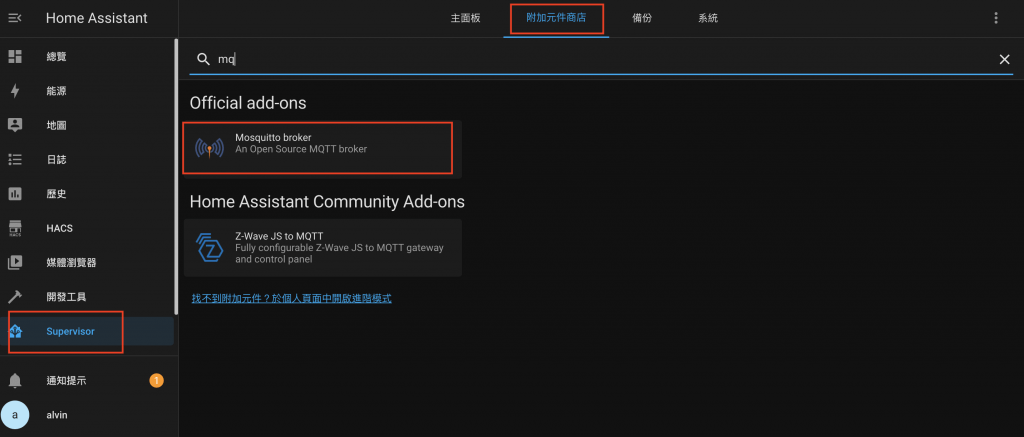Select Supervisor in the sidebar
1024x437 pixels.
coord(87,331)
